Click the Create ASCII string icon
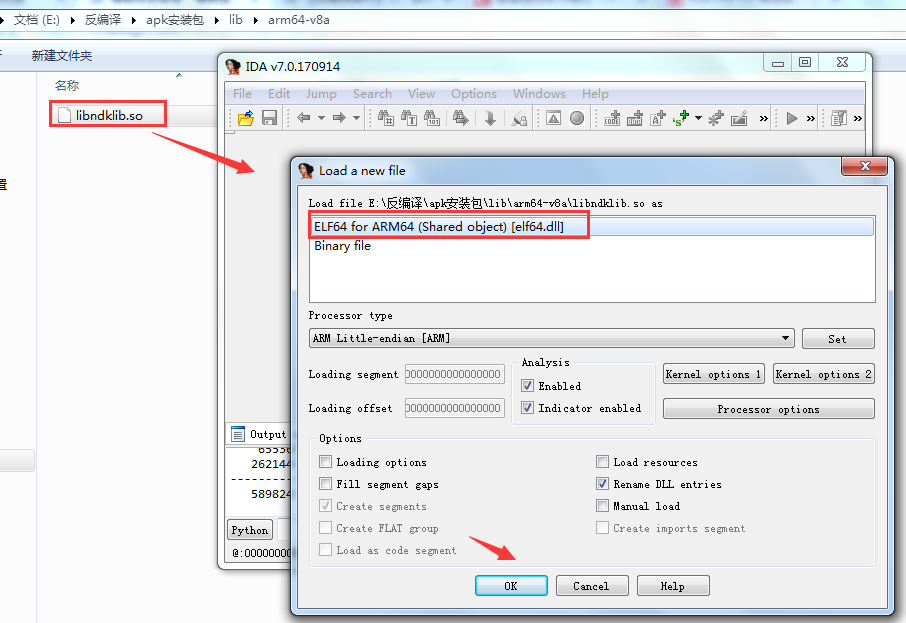Image resolution: width=906 pixels, height=623 pixels. pyautogui.click(x=658, y=118)
